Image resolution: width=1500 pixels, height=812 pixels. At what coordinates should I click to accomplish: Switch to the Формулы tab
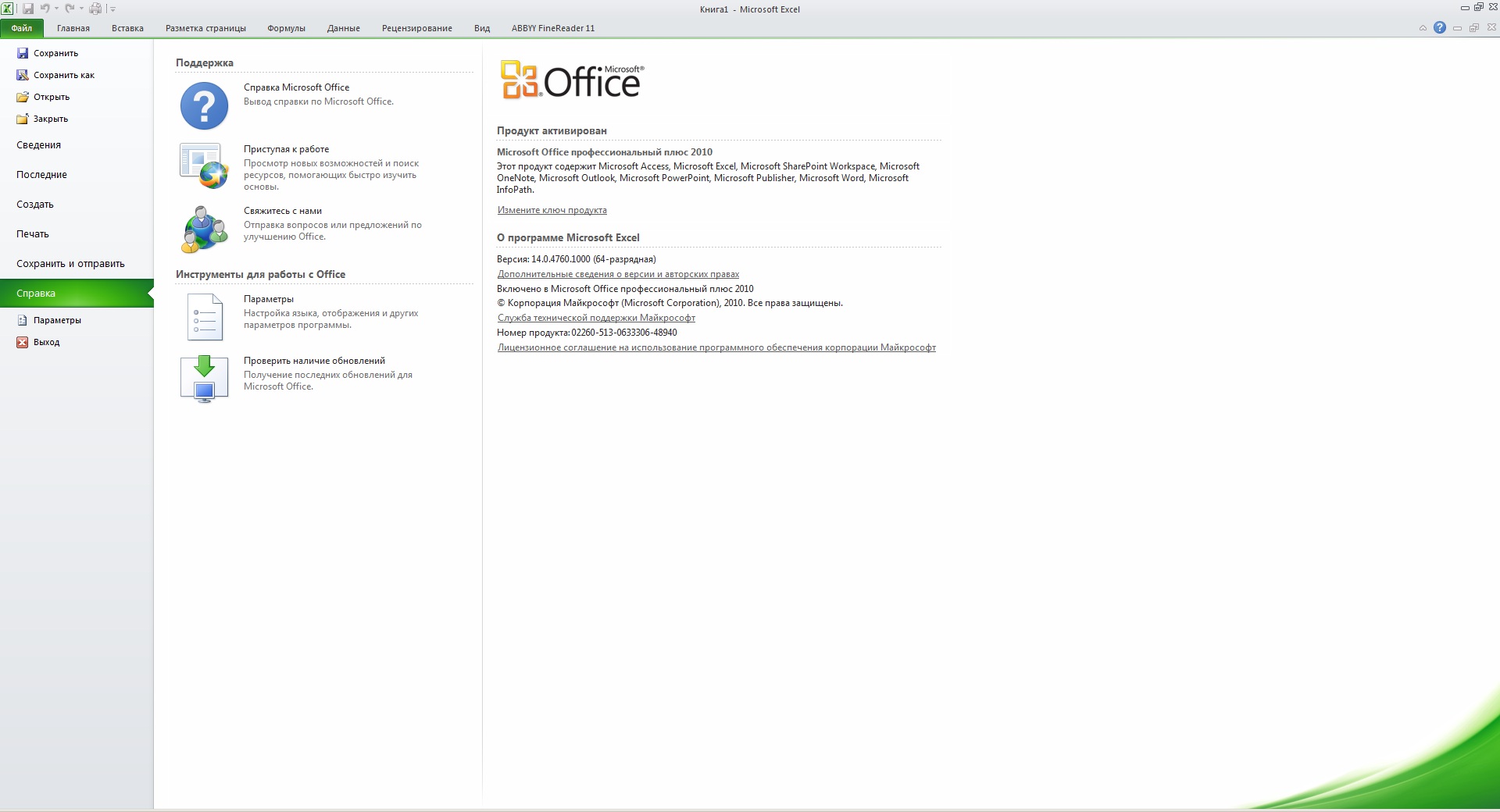286,28
